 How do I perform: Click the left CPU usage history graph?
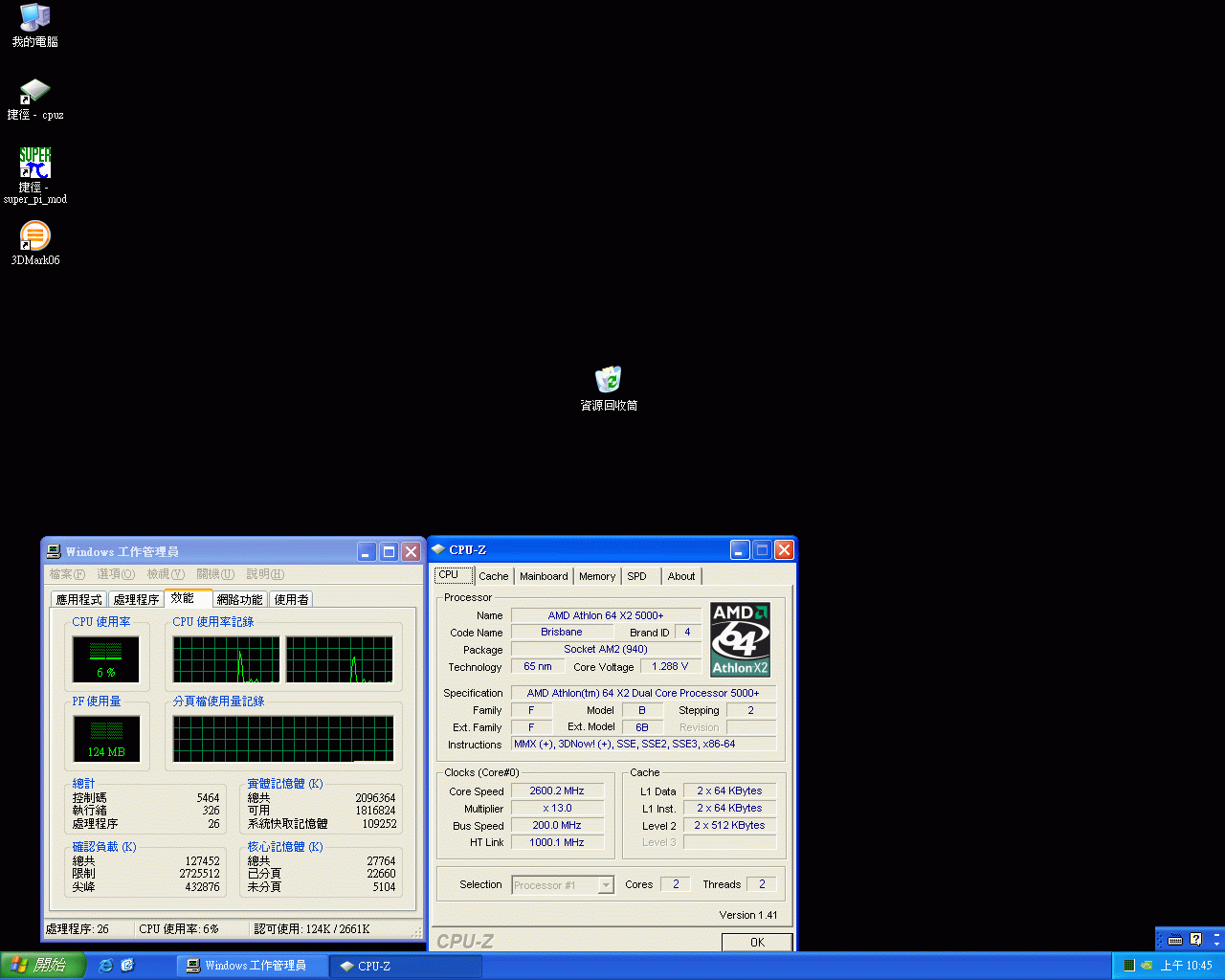point(226,660)
